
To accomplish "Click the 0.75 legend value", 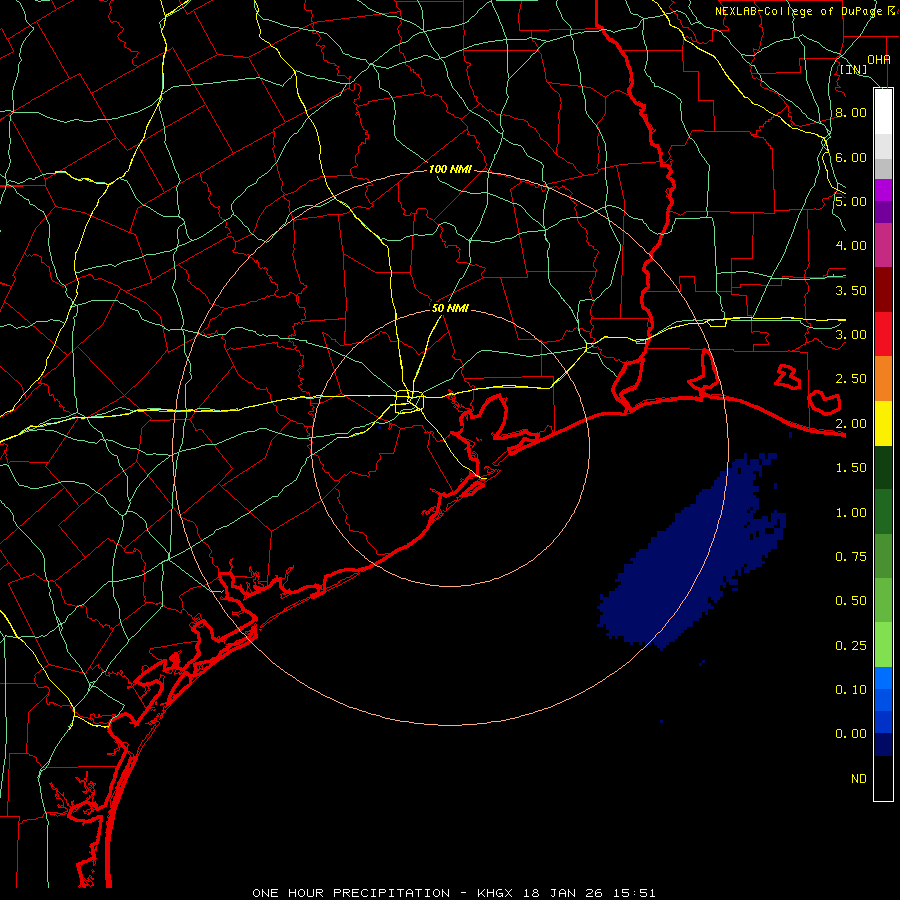I will click(851, 557).
